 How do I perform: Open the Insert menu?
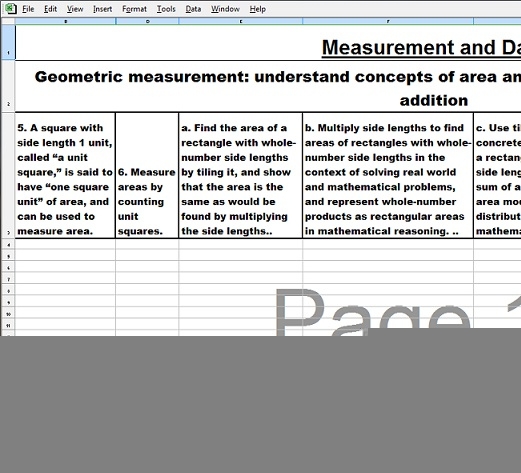coord(102,9)
